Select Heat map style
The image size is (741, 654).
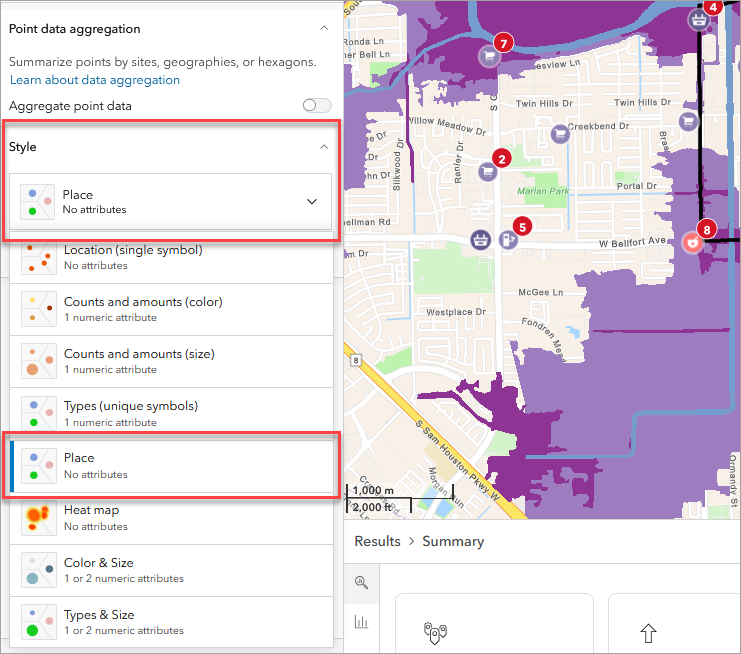pyautogui.click(x=171, y=518)
